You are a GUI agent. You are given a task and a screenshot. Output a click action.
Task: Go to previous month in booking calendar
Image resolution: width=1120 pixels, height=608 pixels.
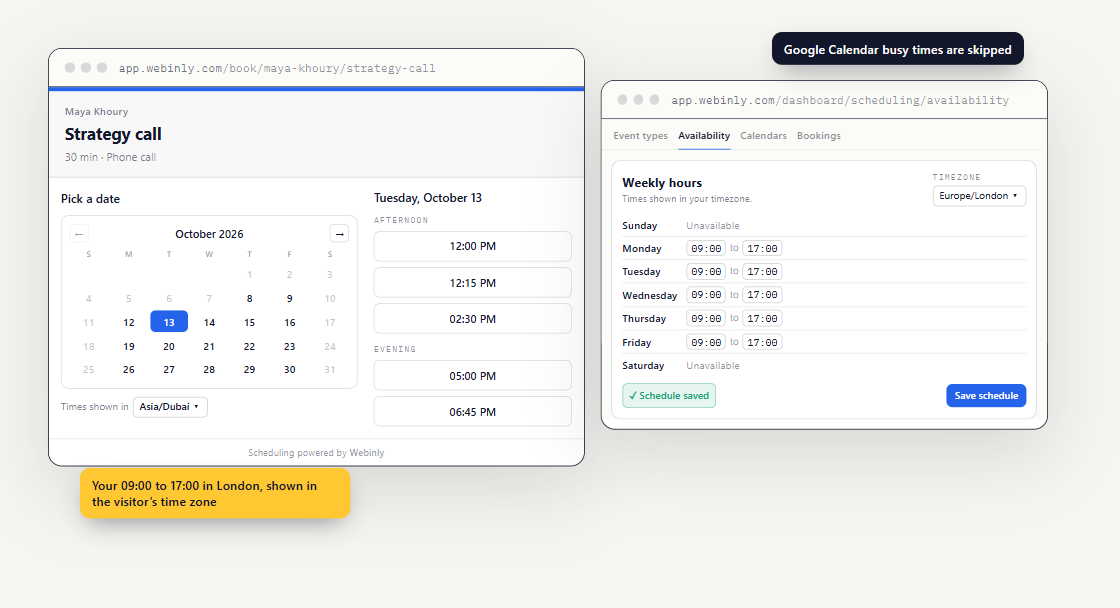[x=79, y=234]
